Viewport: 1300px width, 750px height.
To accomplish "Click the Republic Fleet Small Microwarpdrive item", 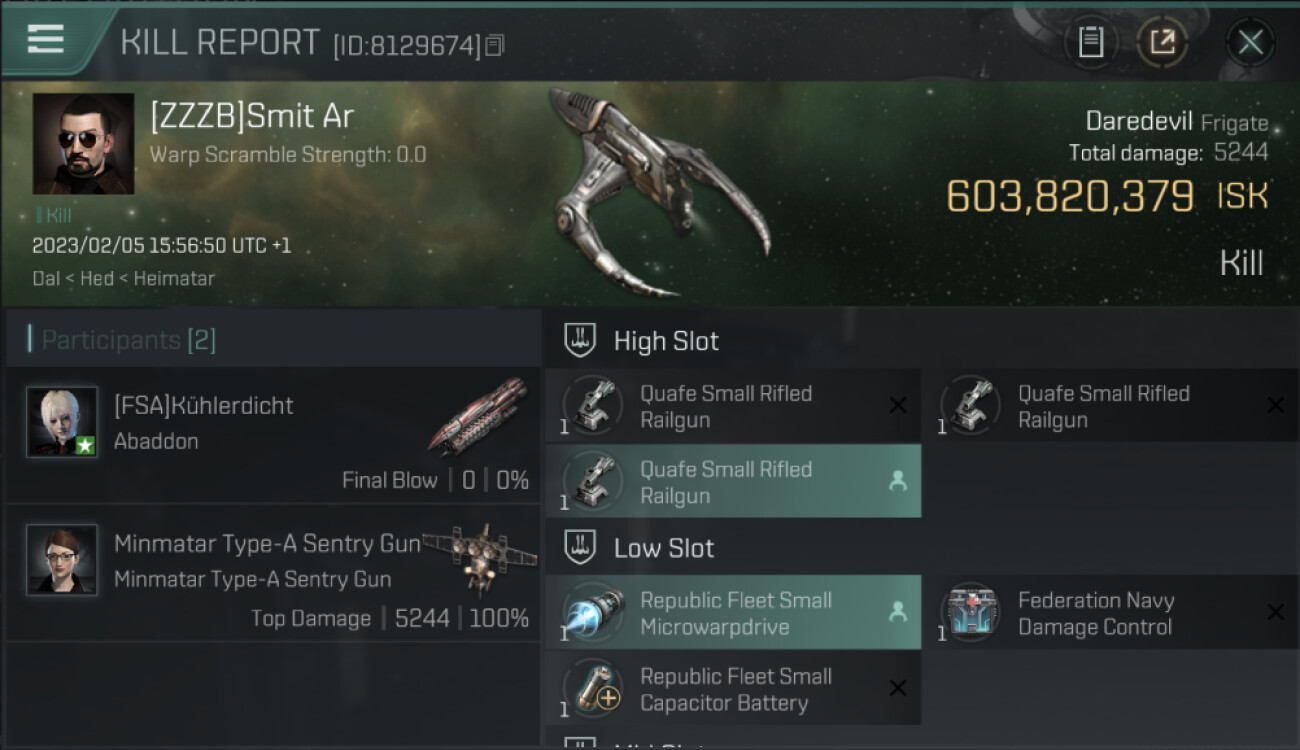I will click(733, 613).
